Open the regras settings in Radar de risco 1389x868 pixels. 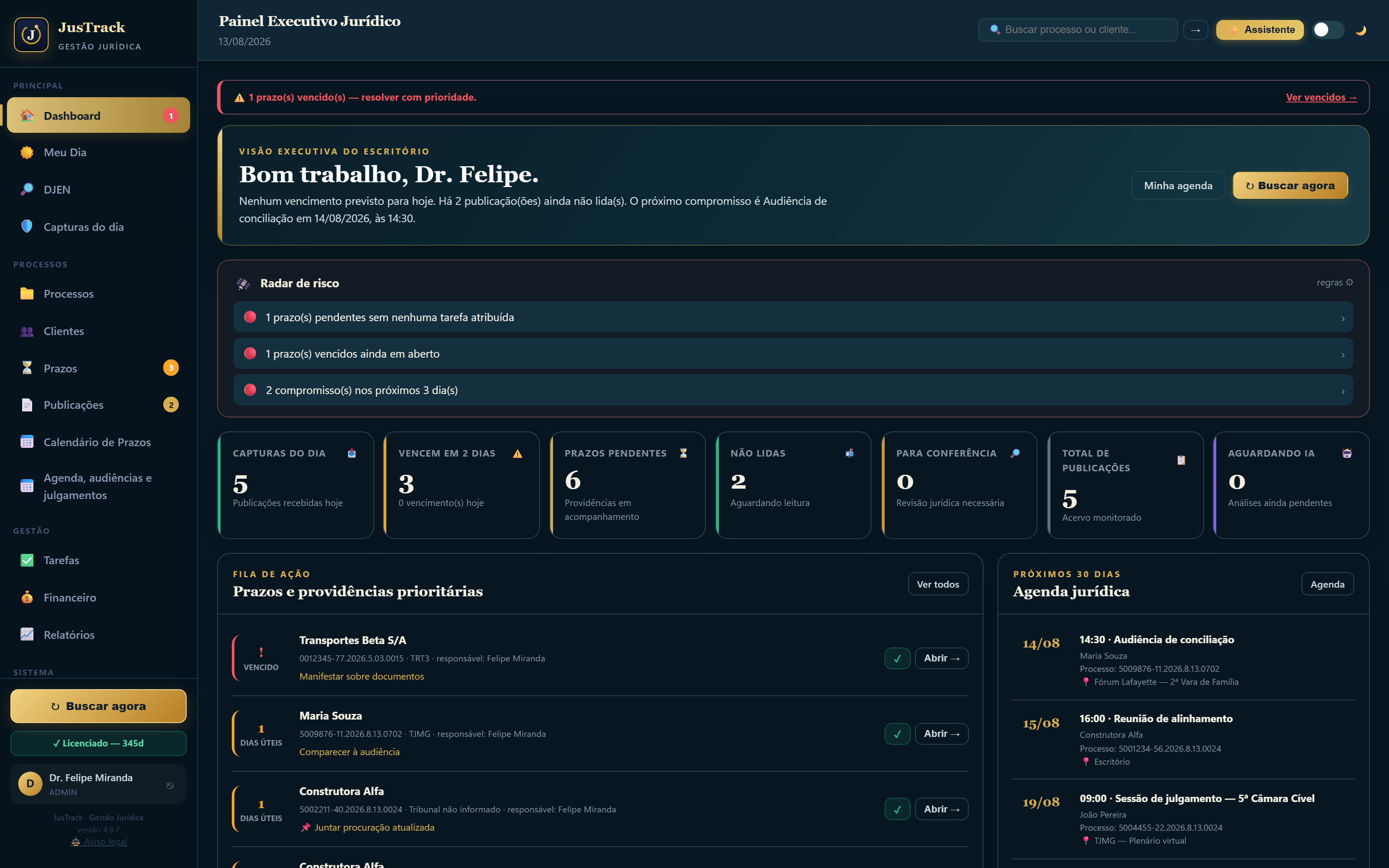pos(1334,283)
